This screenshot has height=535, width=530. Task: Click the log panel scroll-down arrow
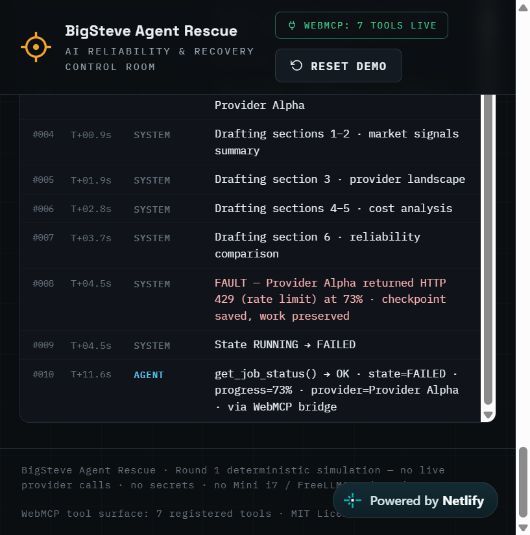[x=488, y=415]
